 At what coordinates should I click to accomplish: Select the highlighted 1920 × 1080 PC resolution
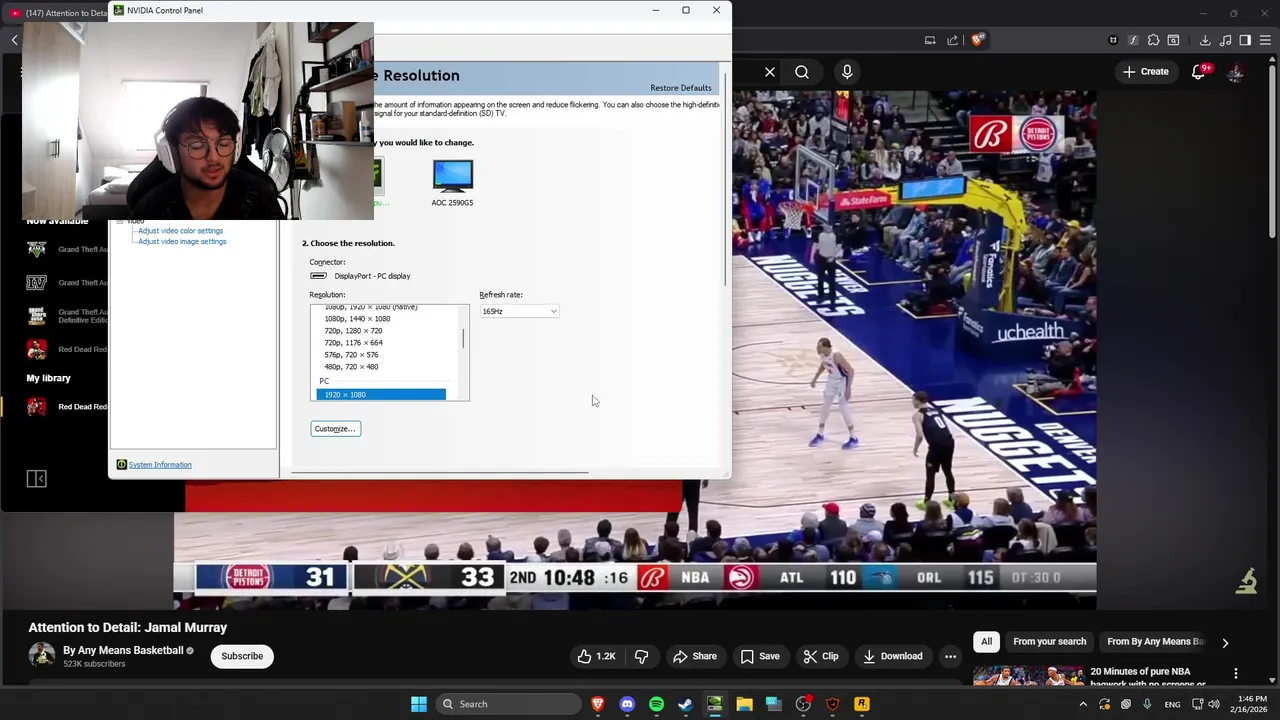tap(381, 395)
